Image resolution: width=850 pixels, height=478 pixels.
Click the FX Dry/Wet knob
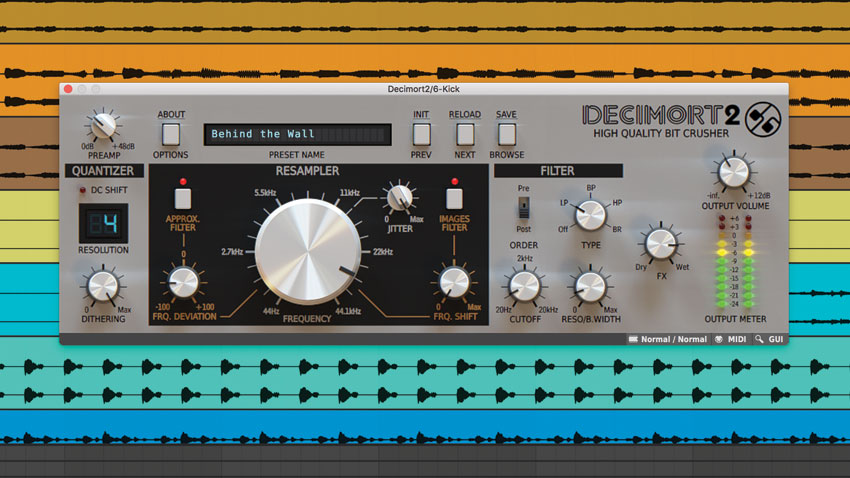coord(661,244)
